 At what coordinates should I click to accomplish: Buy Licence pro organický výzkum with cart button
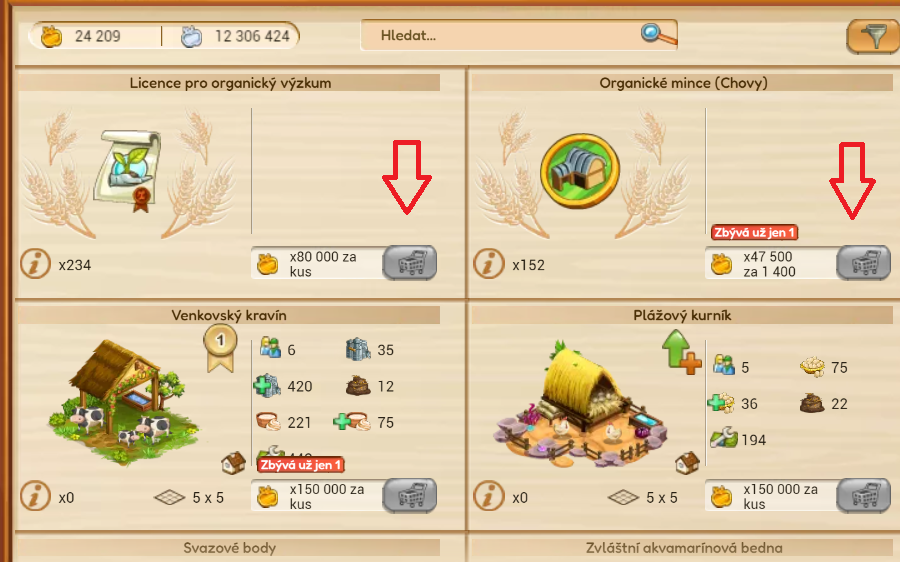(410, 263)
